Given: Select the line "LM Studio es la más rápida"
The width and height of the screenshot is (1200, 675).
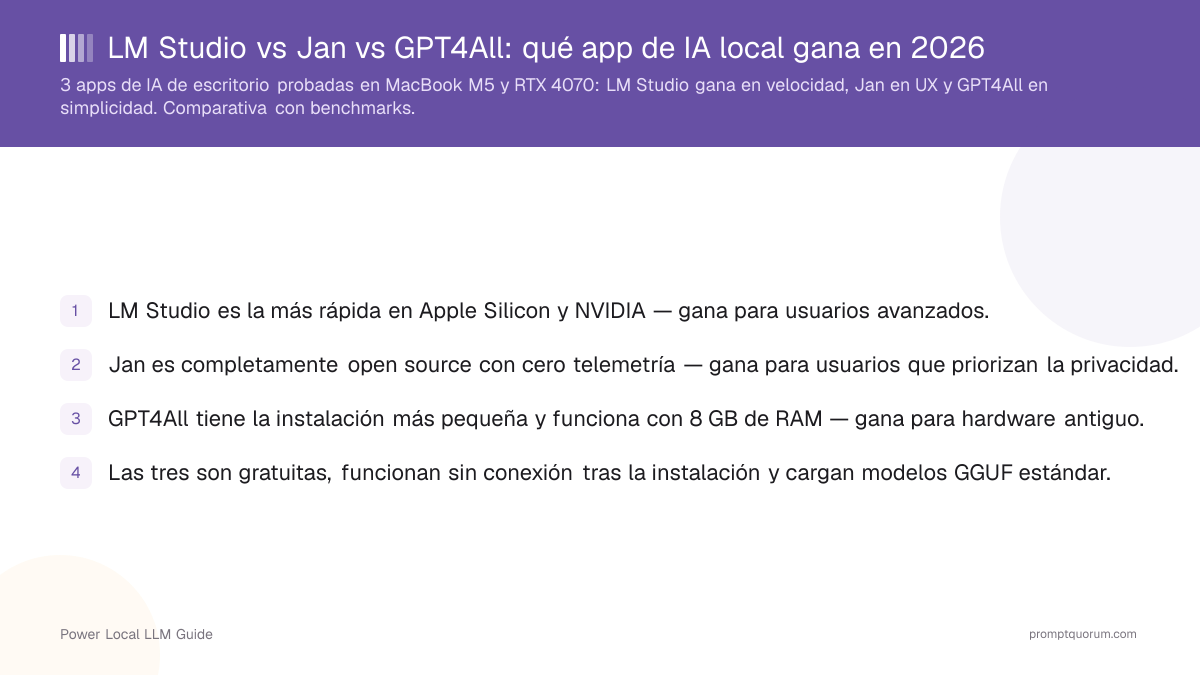Looking at the screenshot, I should pos(548,311).
